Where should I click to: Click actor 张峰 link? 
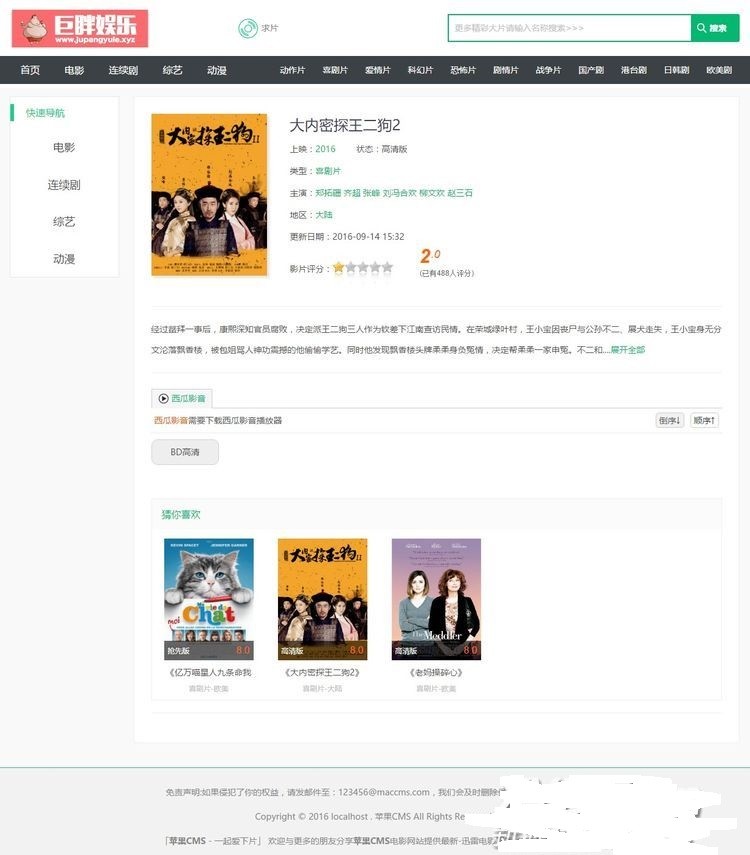tap(371, 192)
